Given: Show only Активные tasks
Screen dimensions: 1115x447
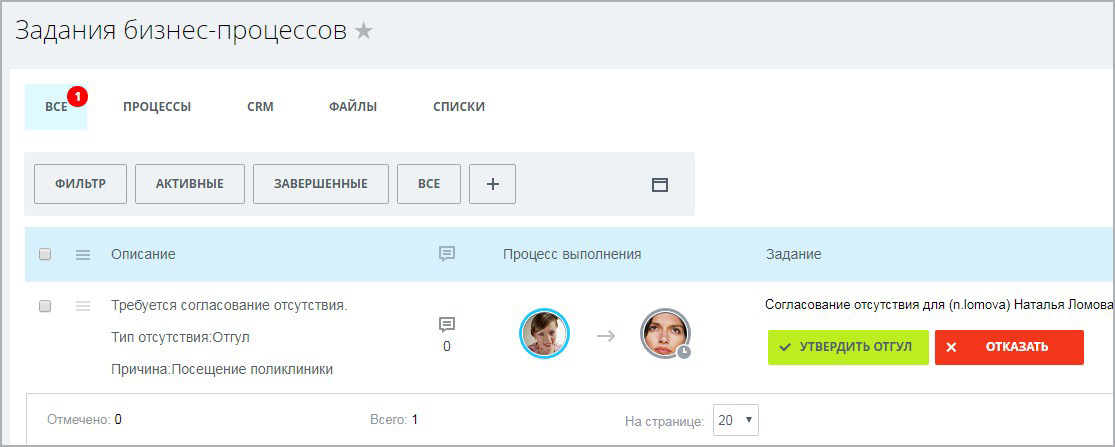Looking at the screenshot, I should pyautogui.click(x=189, y=184).
